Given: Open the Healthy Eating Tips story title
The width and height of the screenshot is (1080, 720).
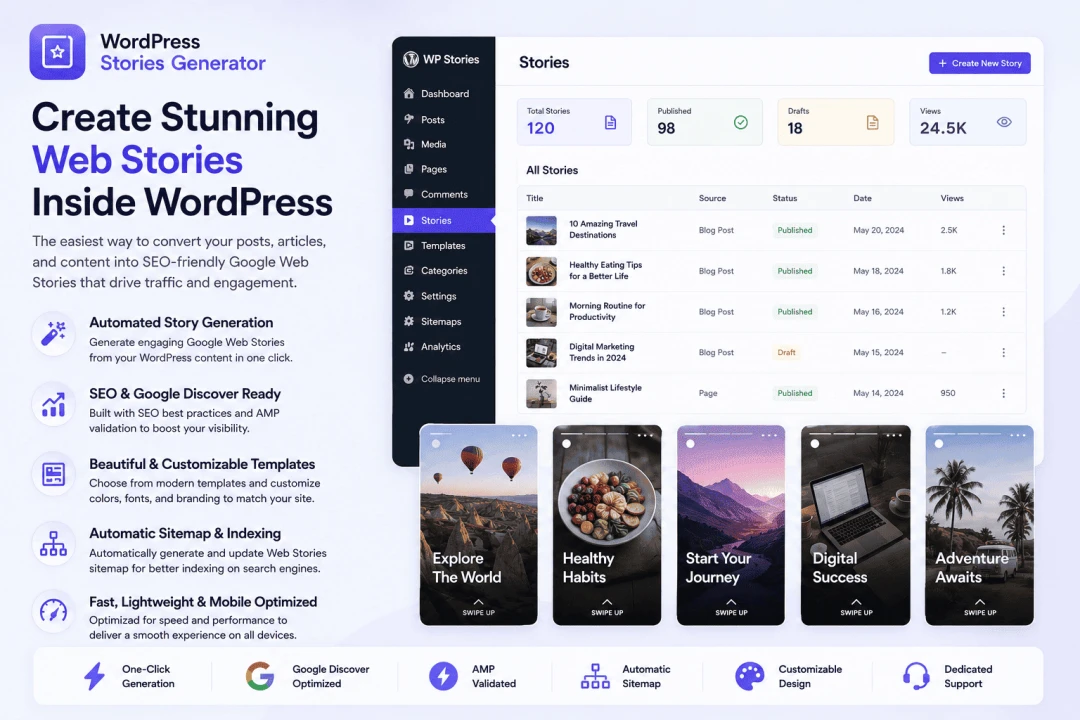Looking at the screenshot, I should click(605, 270).
